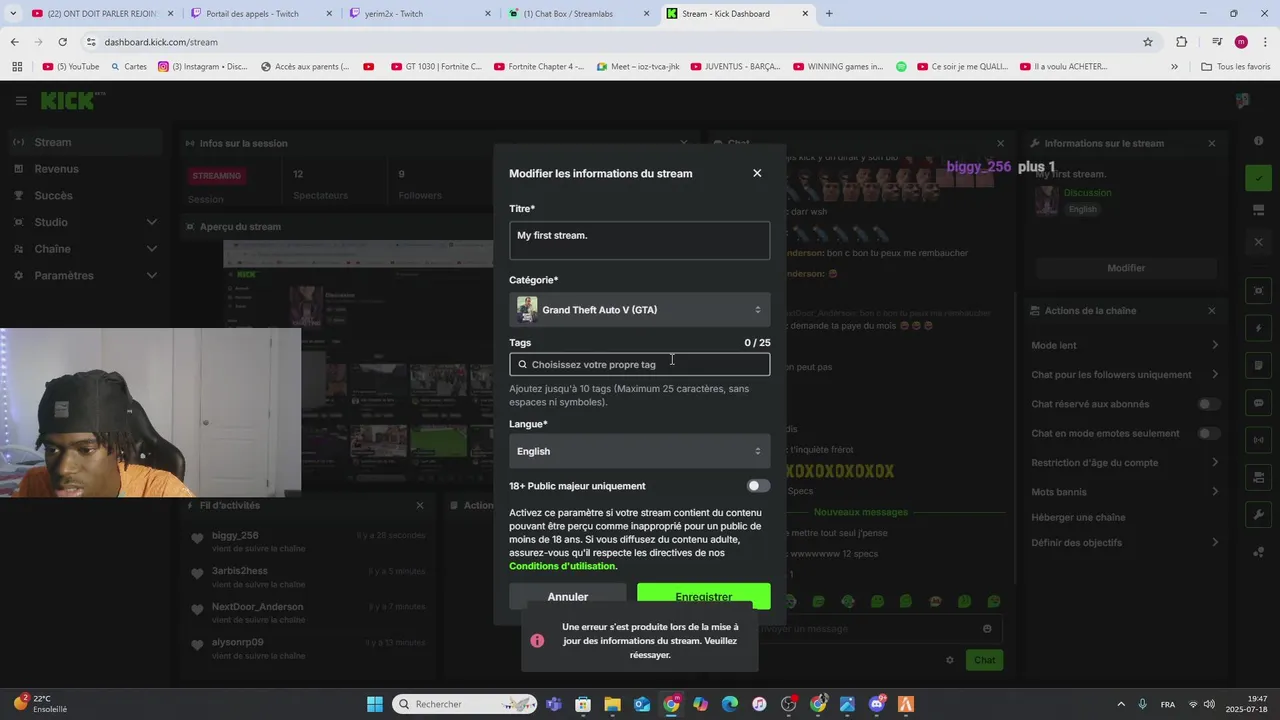The width and height of the screenshot is (1280, 720).
Task: Click the Titre field containing My first stream.
Action: click(x=640, y=241)
